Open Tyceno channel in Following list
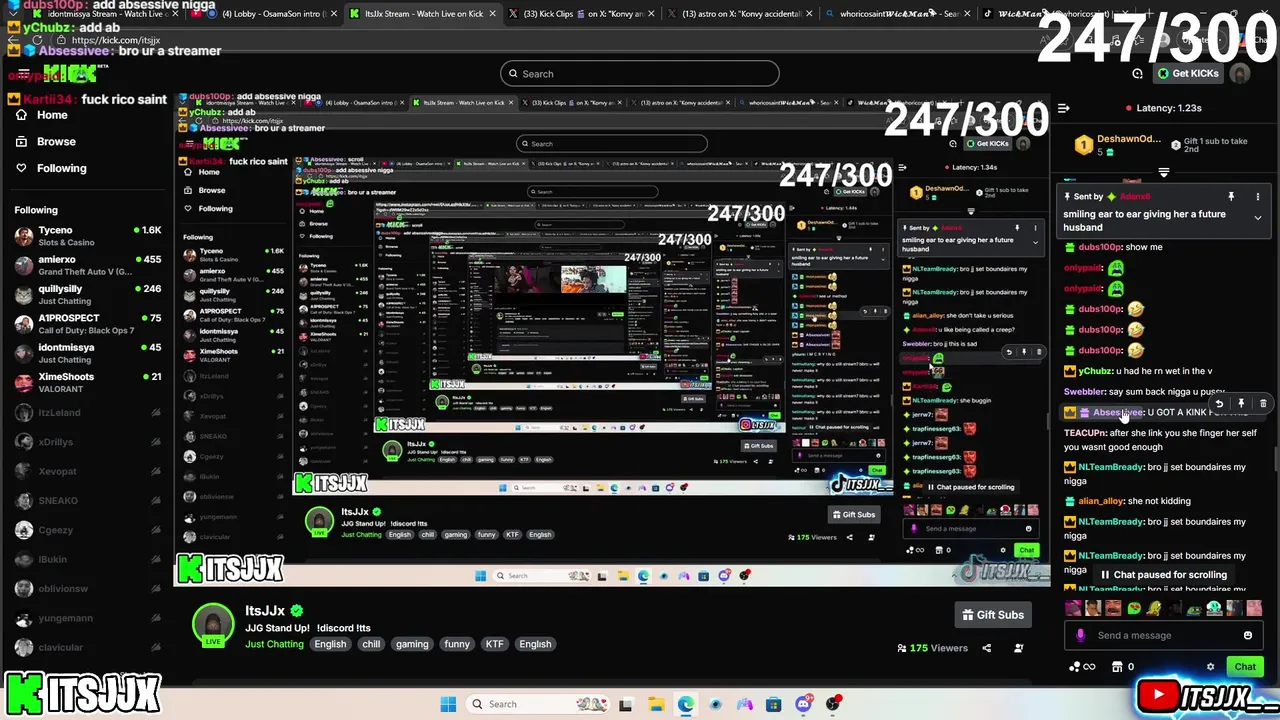Image resolution: width=1280 pixels, height=720 pixels. point(88,237)
